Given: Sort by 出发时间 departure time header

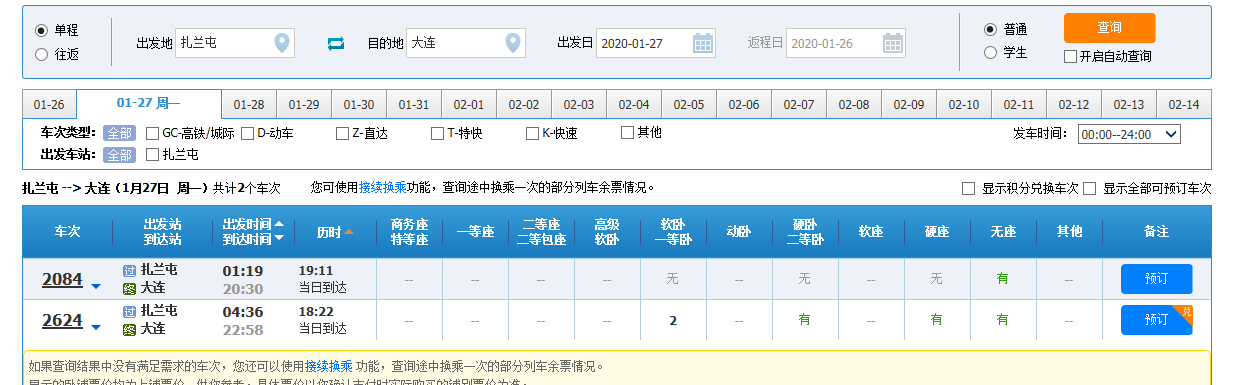Looking at the screenshot, I should pyautogui.click(x=253, y=224).
